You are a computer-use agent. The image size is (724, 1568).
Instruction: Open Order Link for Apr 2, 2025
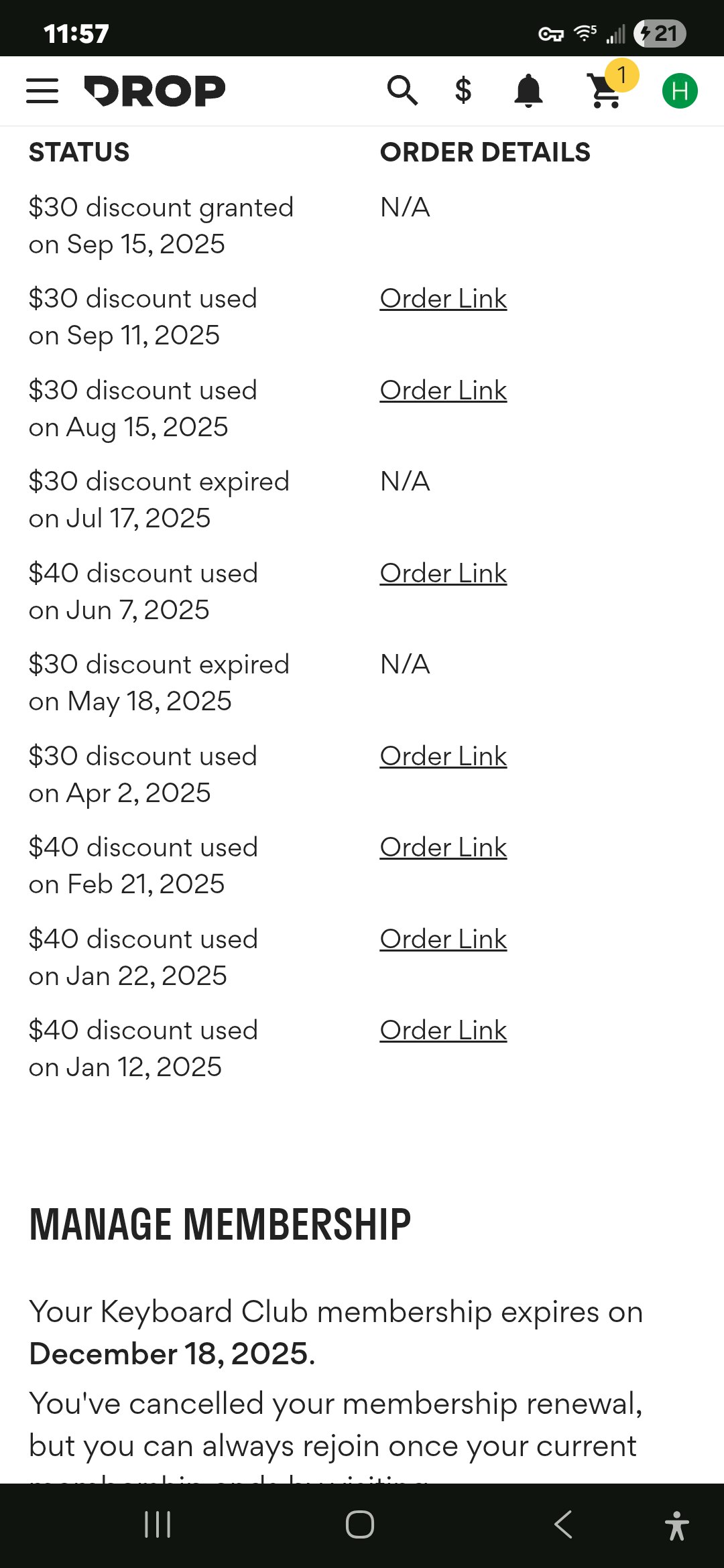tap(443, 757)
